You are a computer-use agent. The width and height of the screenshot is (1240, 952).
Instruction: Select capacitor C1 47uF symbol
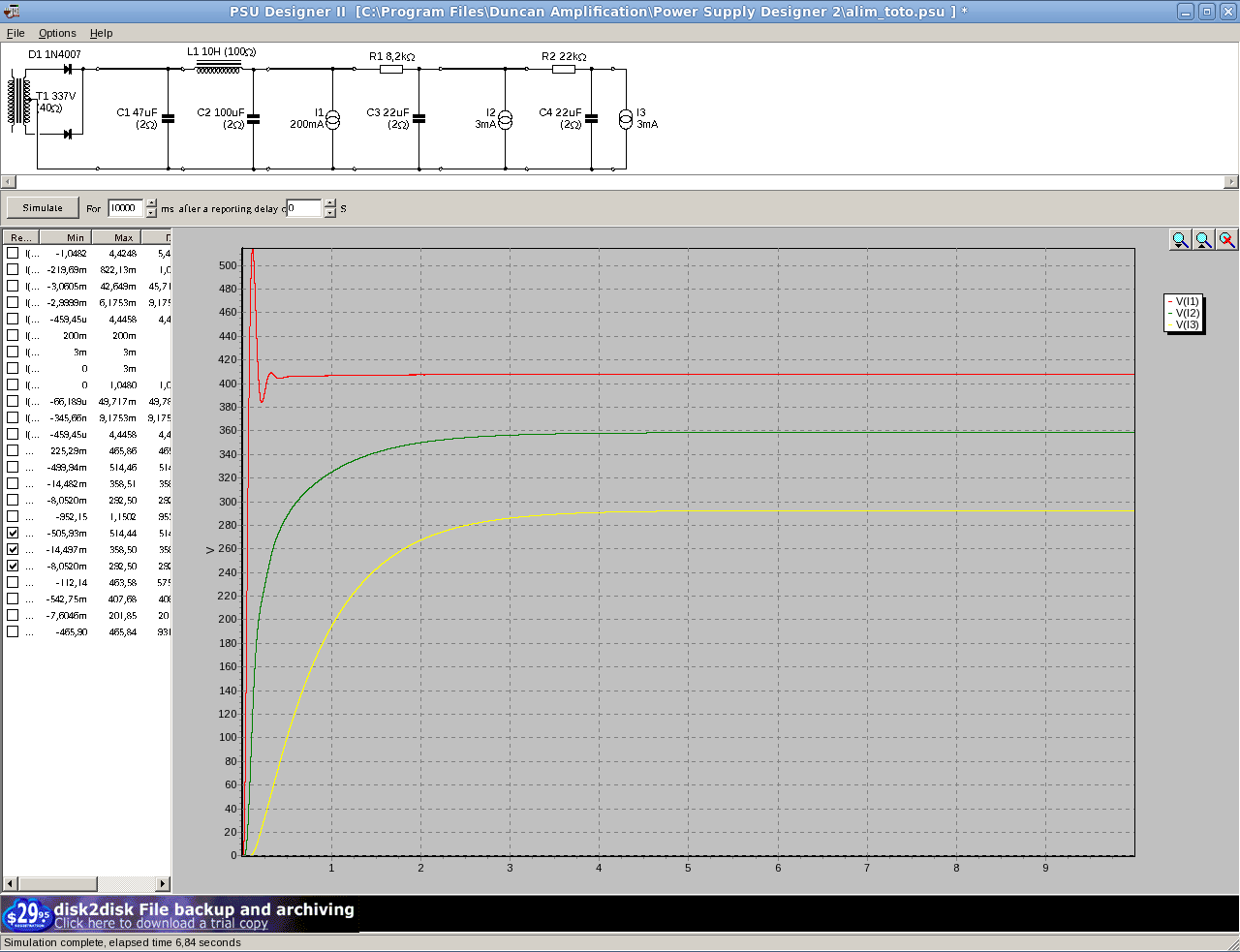(x=169, y=118)
